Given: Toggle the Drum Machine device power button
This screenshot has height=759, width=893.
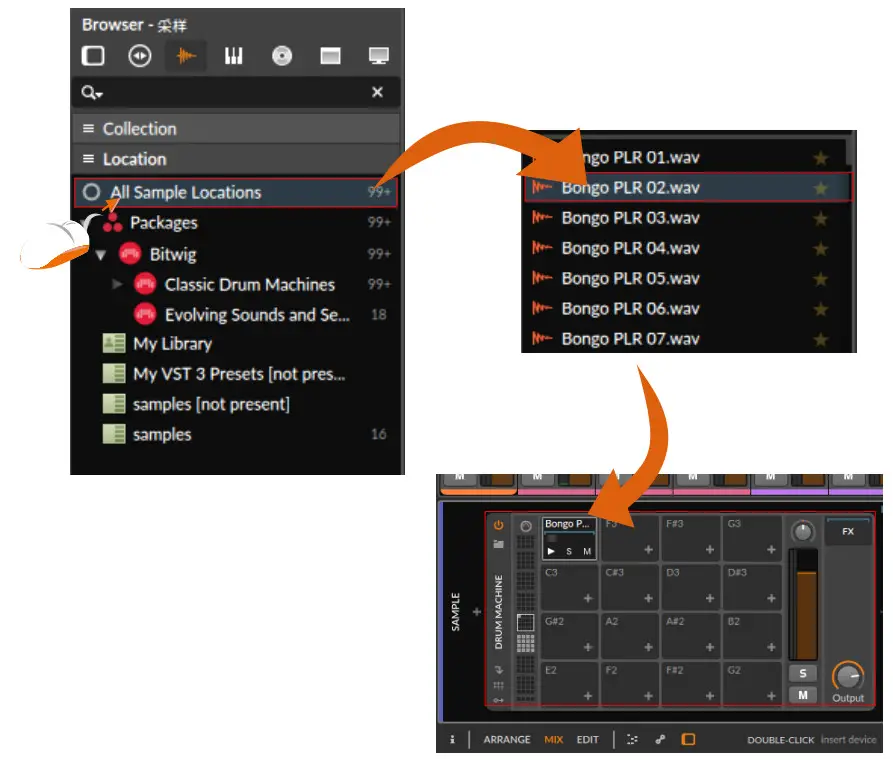Looking at the screenshot, I should tap(498, 524).
